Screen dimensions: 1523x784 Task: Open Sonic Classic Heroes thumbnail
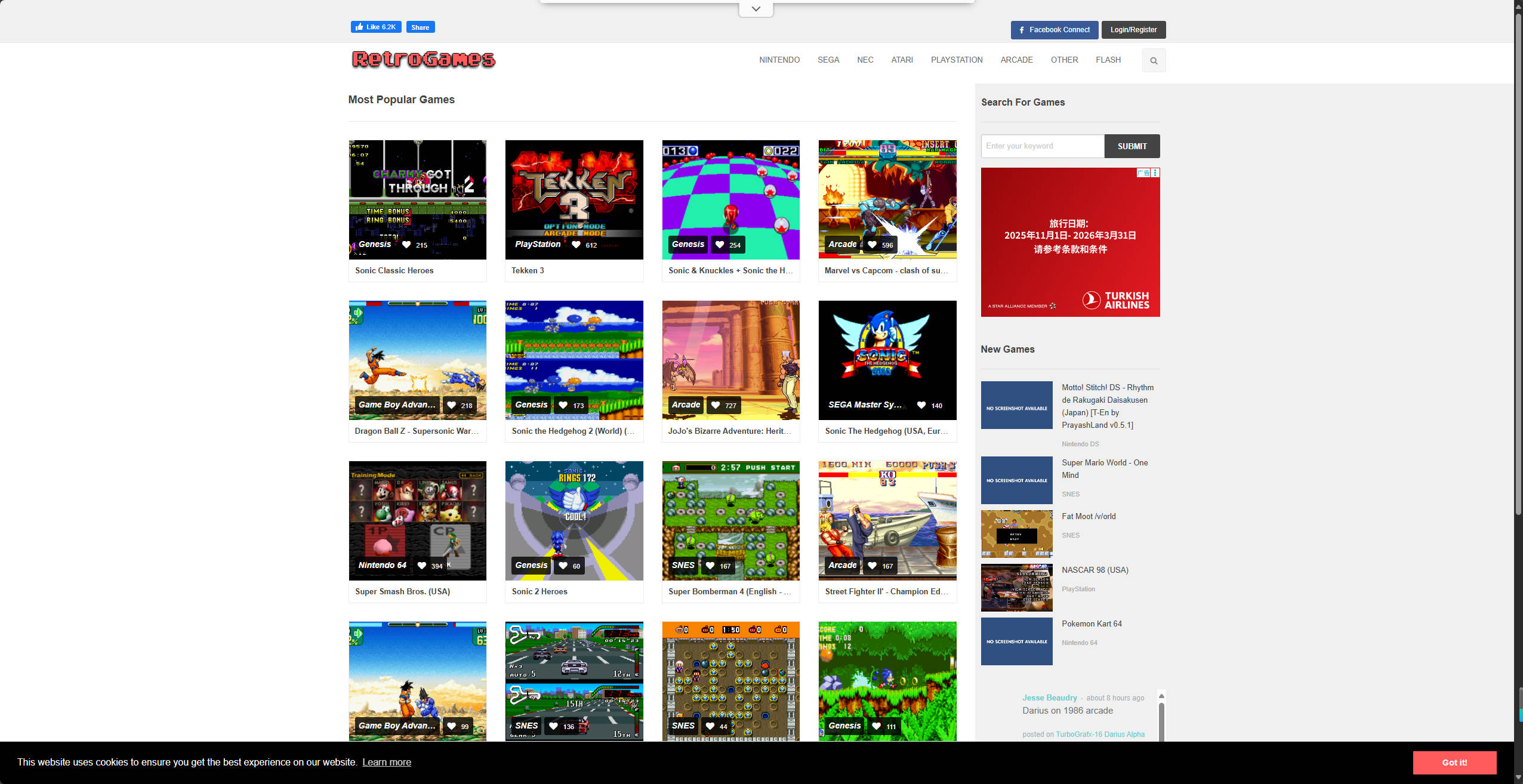pyautogui.click(x=417, y=200)
